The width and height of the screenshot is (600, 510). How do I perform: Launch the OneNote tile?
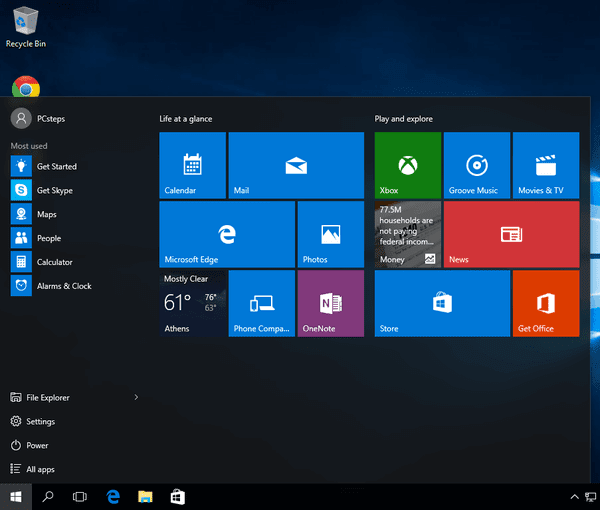331,303
